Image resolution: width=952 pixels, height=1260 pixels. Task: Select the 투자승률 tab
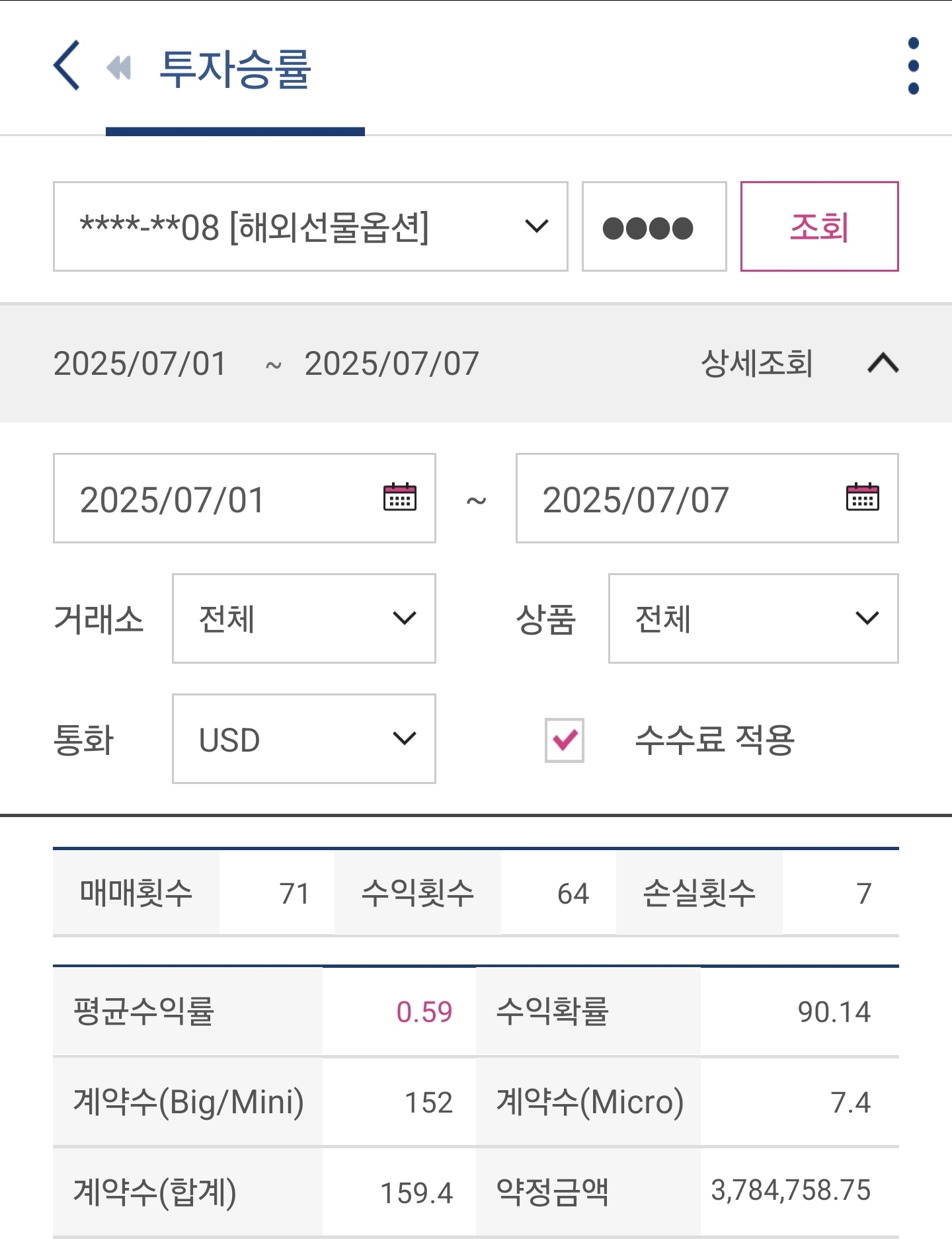pyautogui.click(x=235, y=69)
